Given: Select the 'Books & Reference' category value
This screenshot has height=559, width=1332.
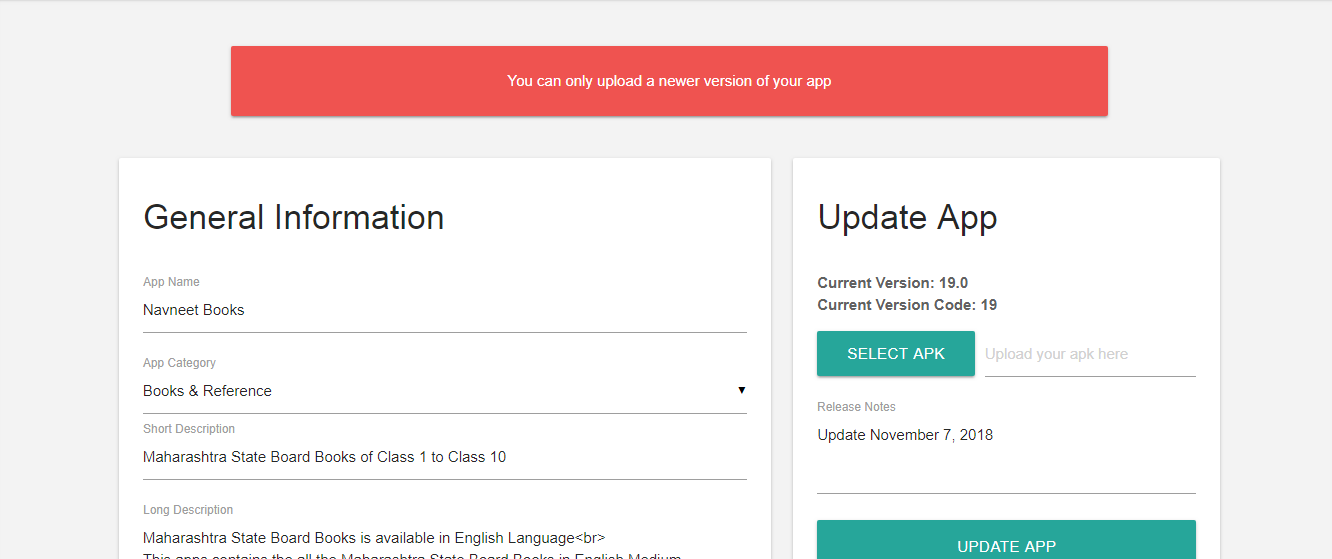Looking at the screenshot, I should pos(207,391).
